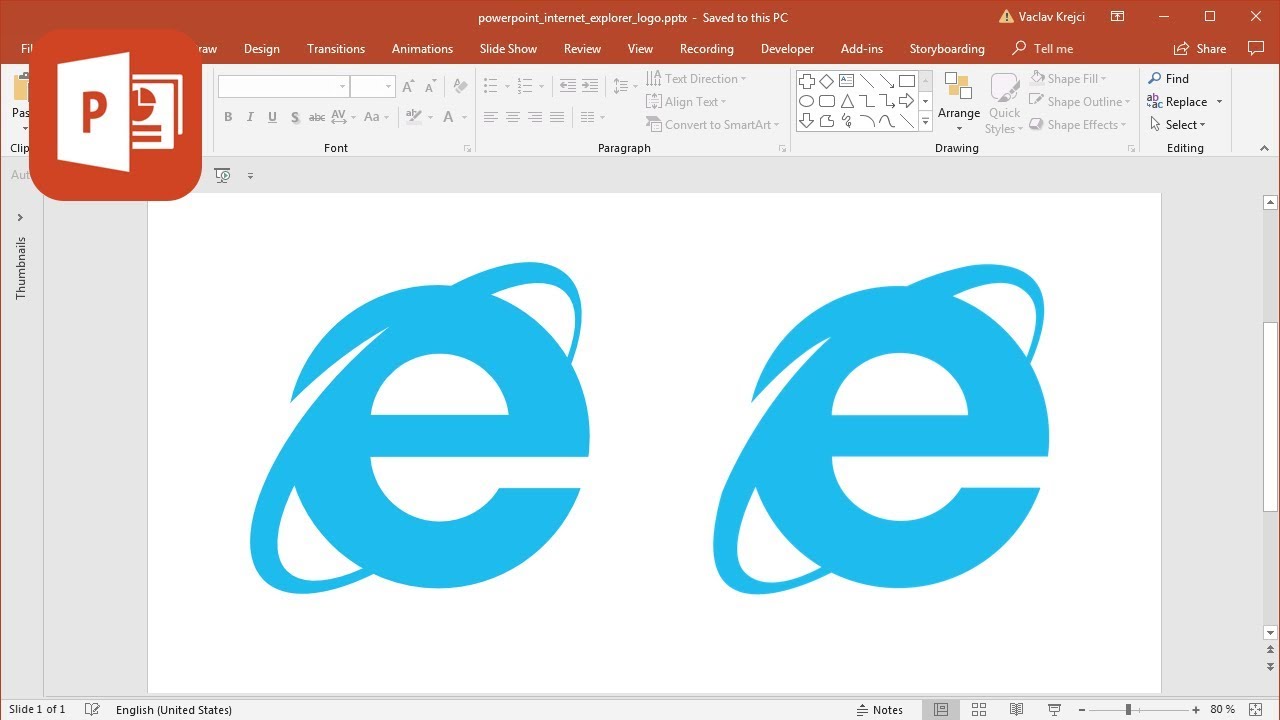Click Find in Editing group

pyautogui.click(x=1168, y=79)
